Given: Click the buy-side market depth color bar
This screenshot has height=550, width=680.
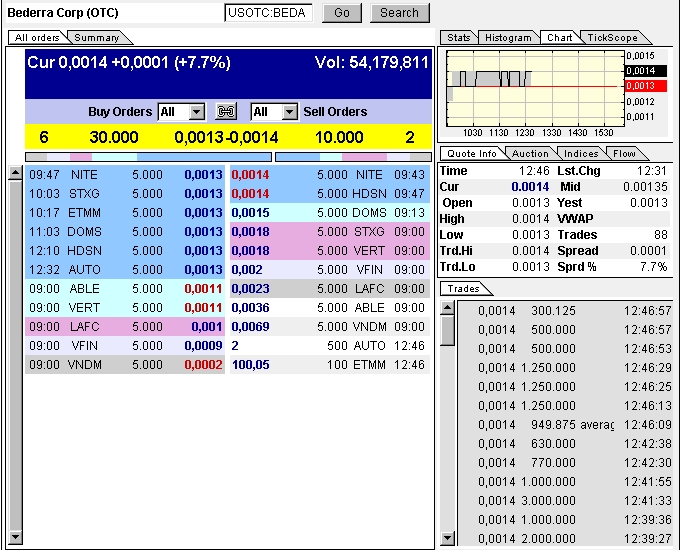Looking at the screenshot, I should tap(148, 157).
